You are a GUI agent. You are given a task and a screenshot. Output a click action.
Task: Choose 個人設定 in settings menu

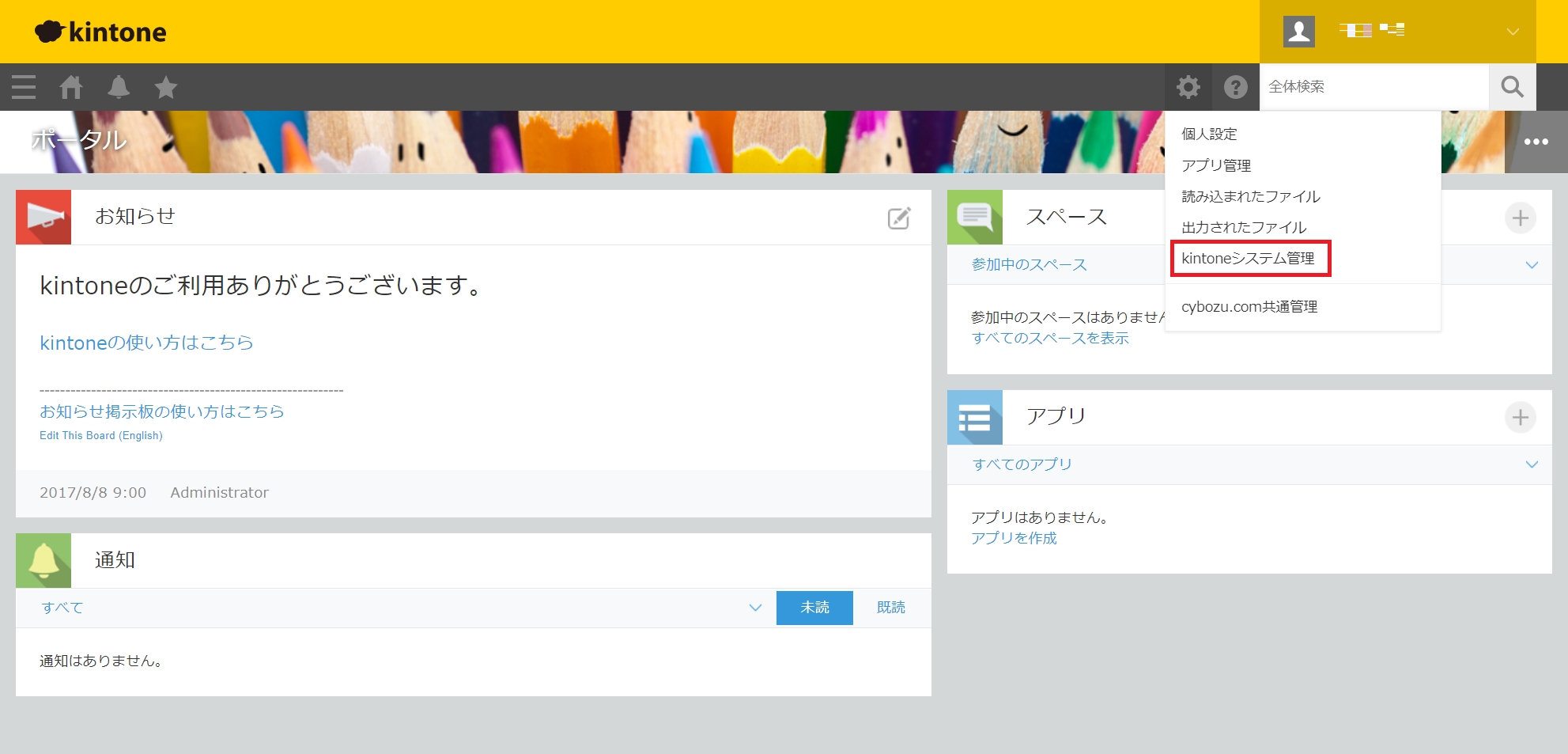pos(1209,135)
